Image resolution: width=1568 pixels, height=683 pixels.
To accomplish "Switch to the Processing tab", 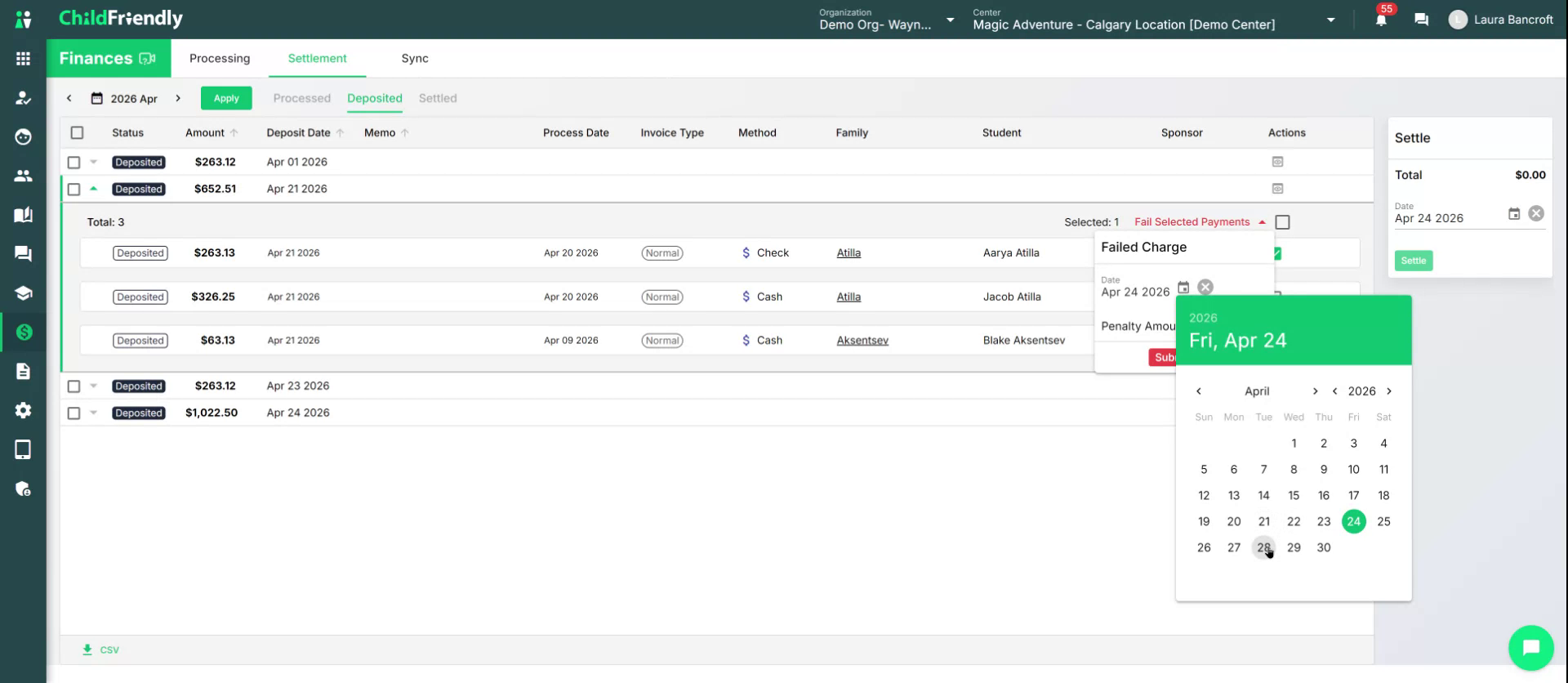I will (220, 59).
